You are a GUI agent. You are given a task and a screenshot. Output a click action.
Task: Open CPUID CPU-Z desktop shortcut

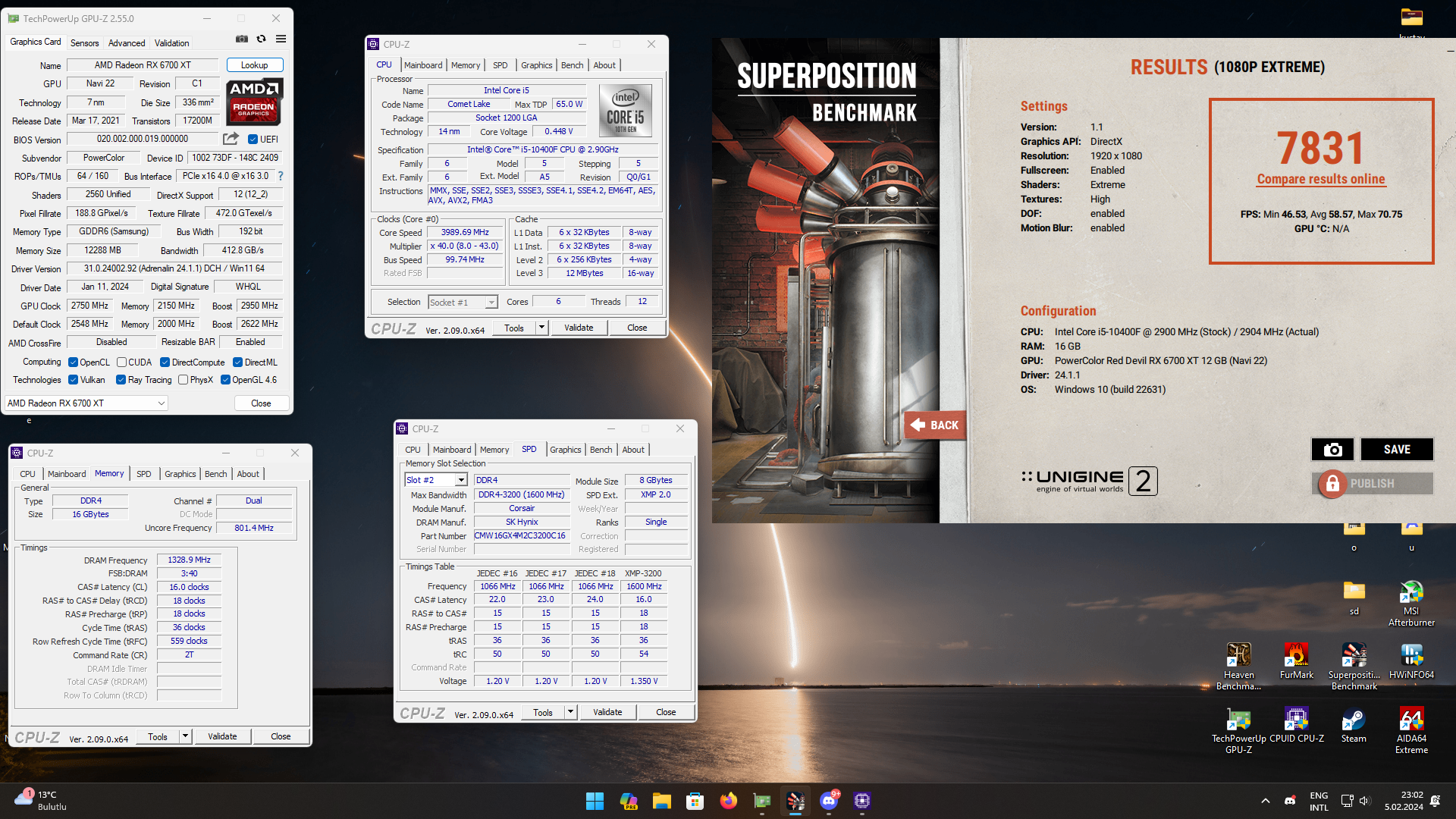tap(1296, 725)
